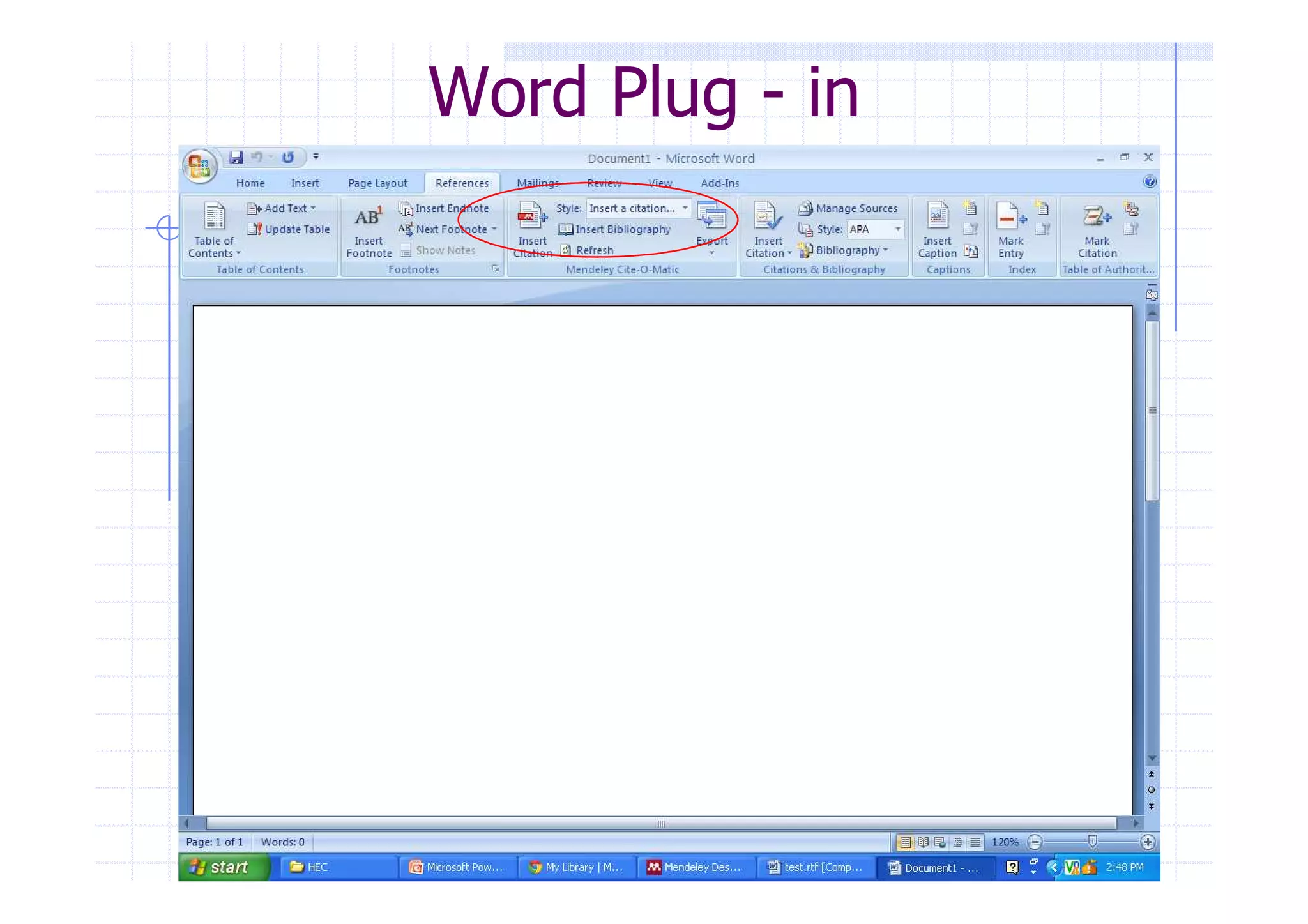This screenshot has width=1308, height=924.
Task: Click Insert Bibliography in Mendeley group
Action: coord(614,229)
